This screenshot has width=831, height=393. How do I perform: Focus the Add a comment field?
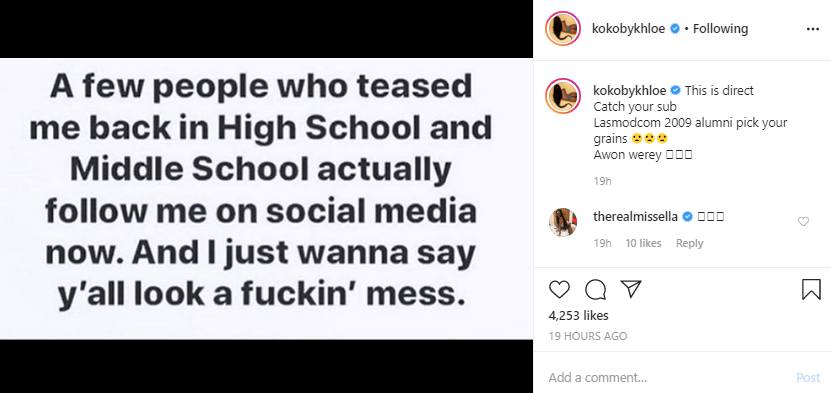[668, 378]
